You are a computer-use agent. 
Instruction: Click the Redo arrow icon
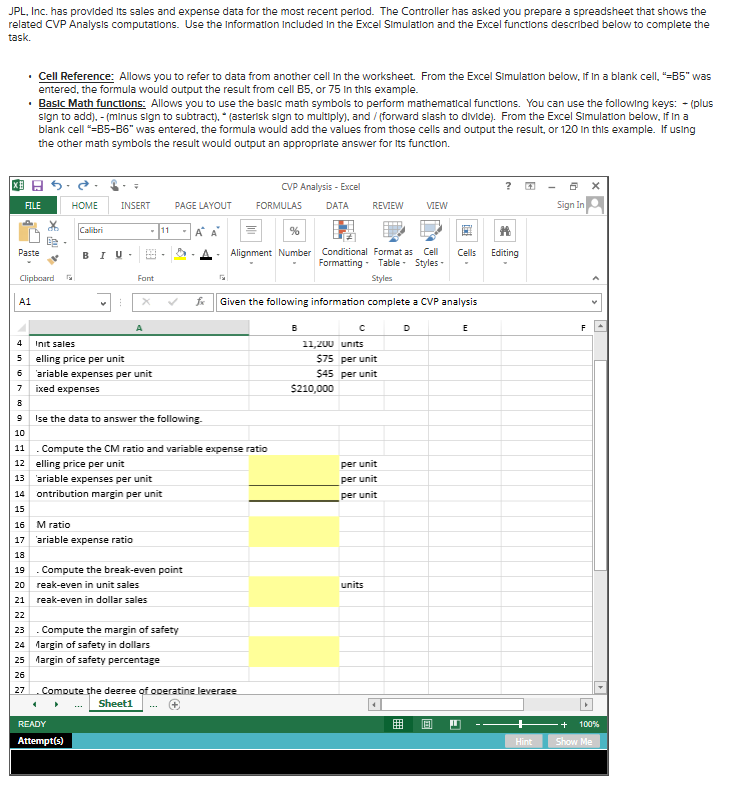click(x=83, y=185)
